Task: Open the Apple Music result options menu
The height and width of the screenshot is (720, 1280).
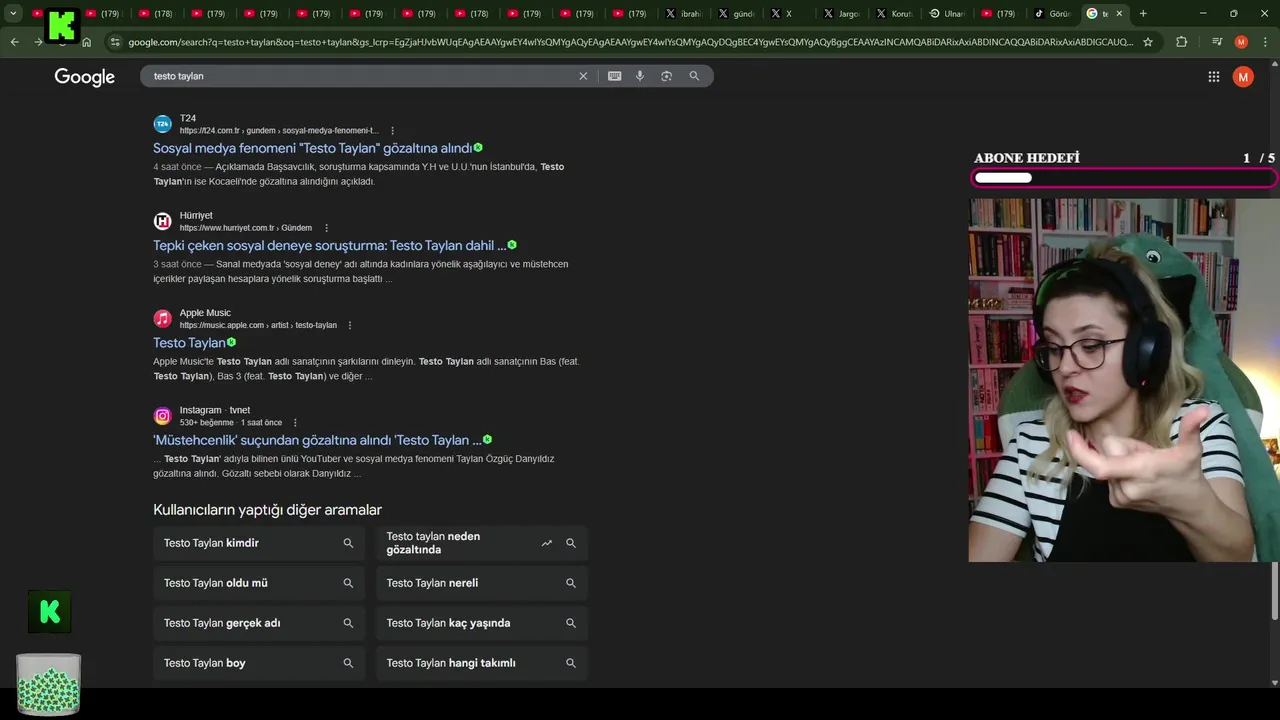Action: click(349, 325)
